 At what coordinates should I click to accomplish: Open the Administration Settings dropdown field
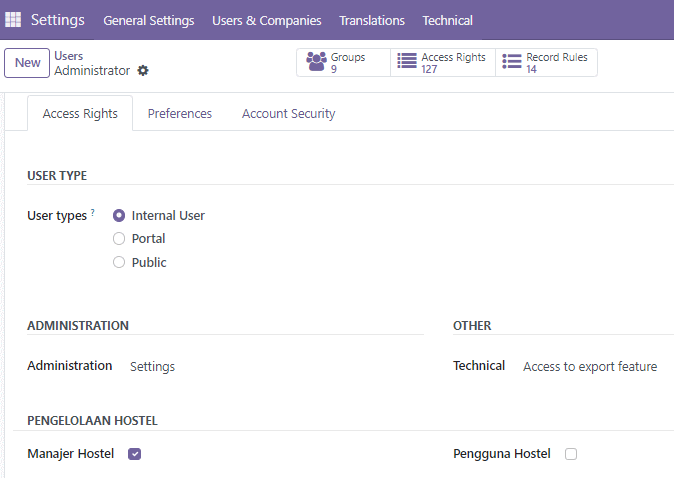coord(275,367)
